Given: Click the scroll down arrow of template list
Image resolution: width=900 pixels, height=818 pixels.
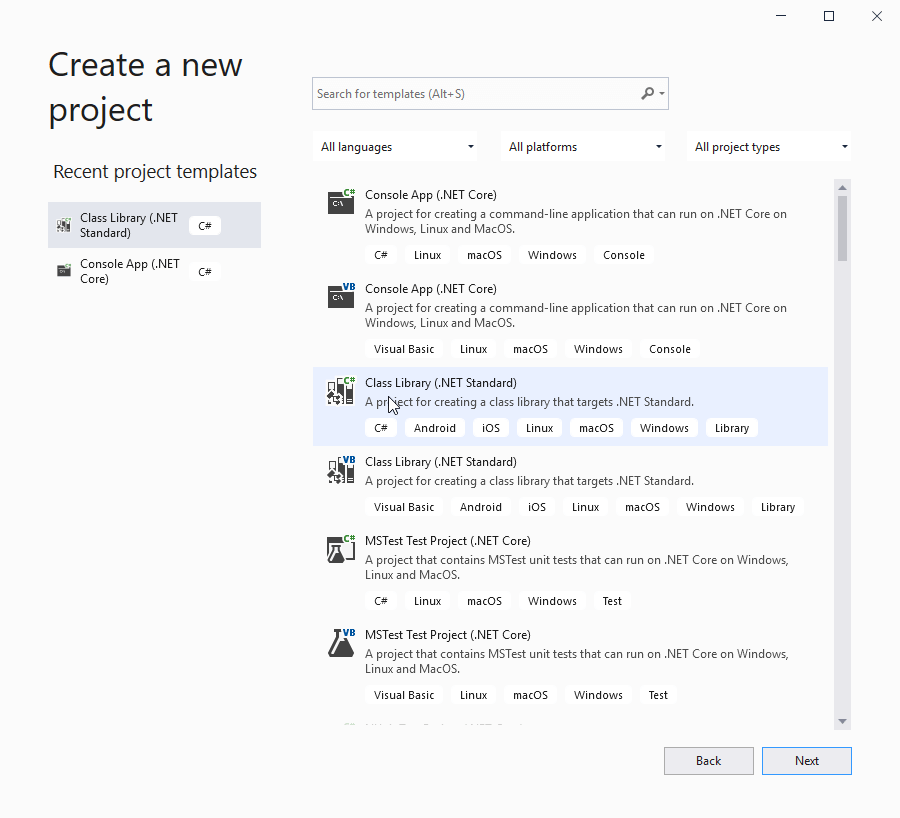Looking at the screenshot, I should click(x=843, y=721).
